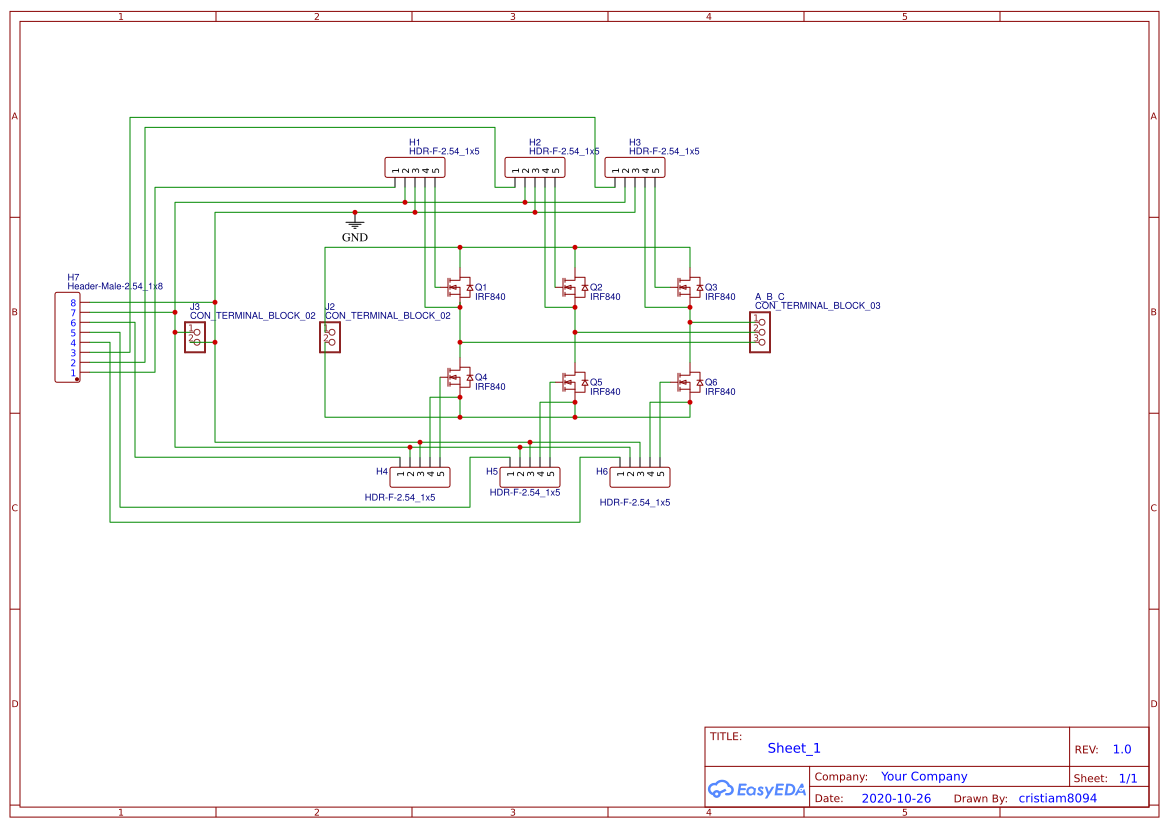The height and width of the screenshot is (828, 1169).
Task: Select the CON_TERMINAL_BLOCK_03 connector symbol
Action: click(761, 332)
